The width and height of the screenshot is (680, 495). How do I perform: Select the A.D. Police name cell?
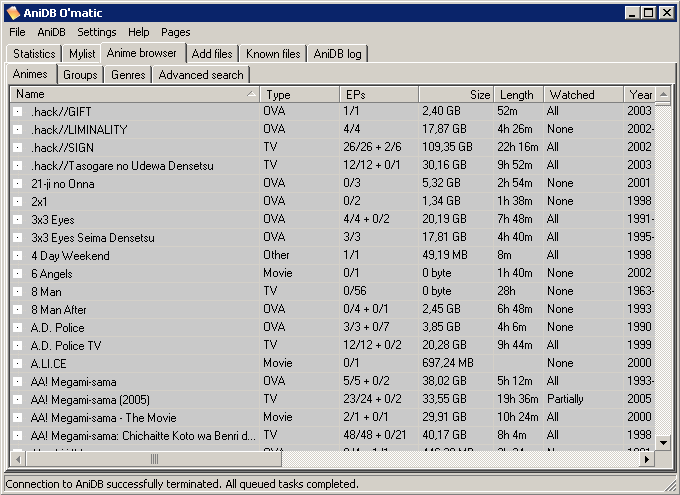tap(58, 328)
